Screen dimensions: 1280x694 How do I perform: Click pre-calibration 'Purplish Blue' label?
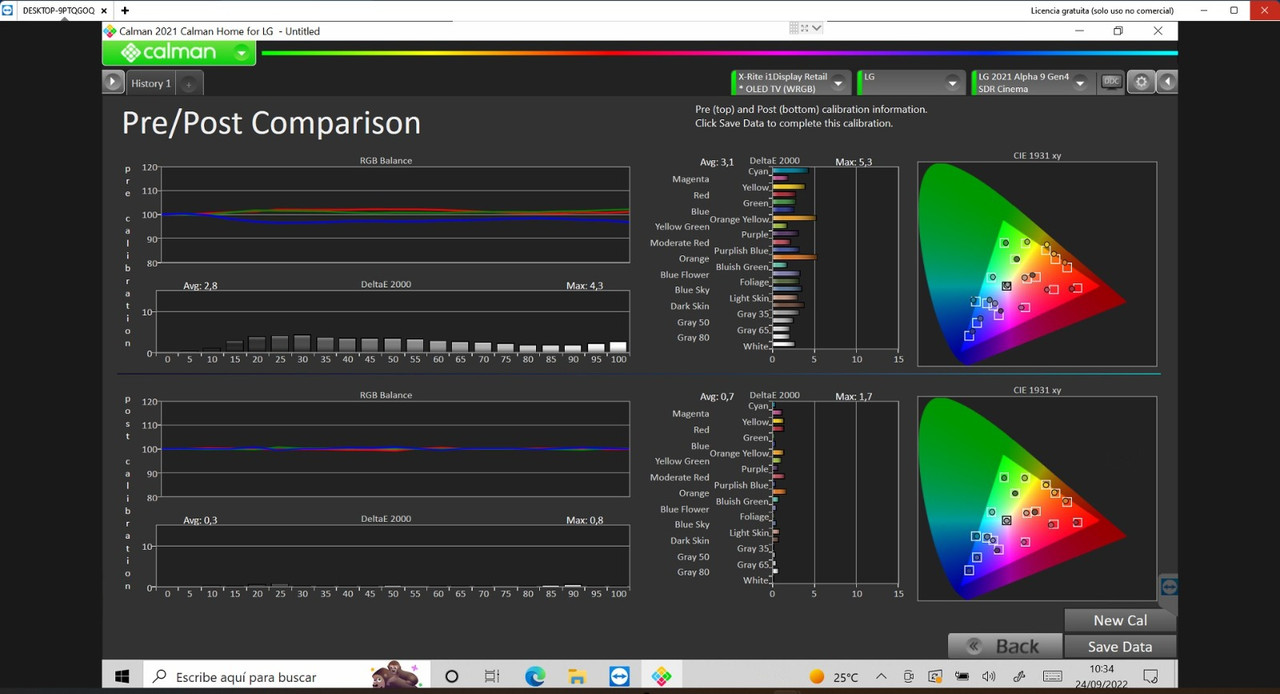point(741,251)
